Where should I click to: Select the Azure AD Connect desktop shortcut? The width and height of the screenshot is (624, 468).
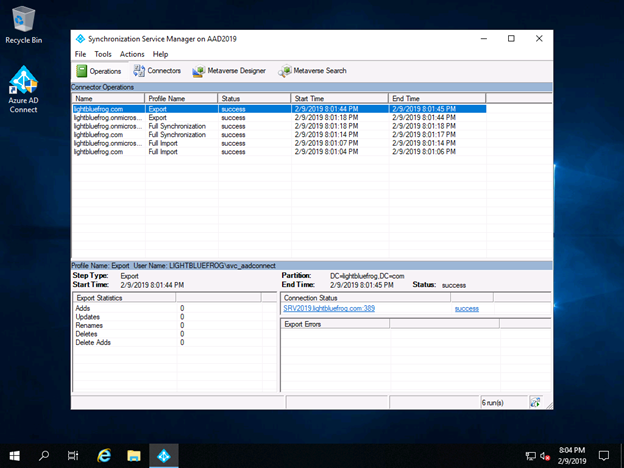coord(23,89)
